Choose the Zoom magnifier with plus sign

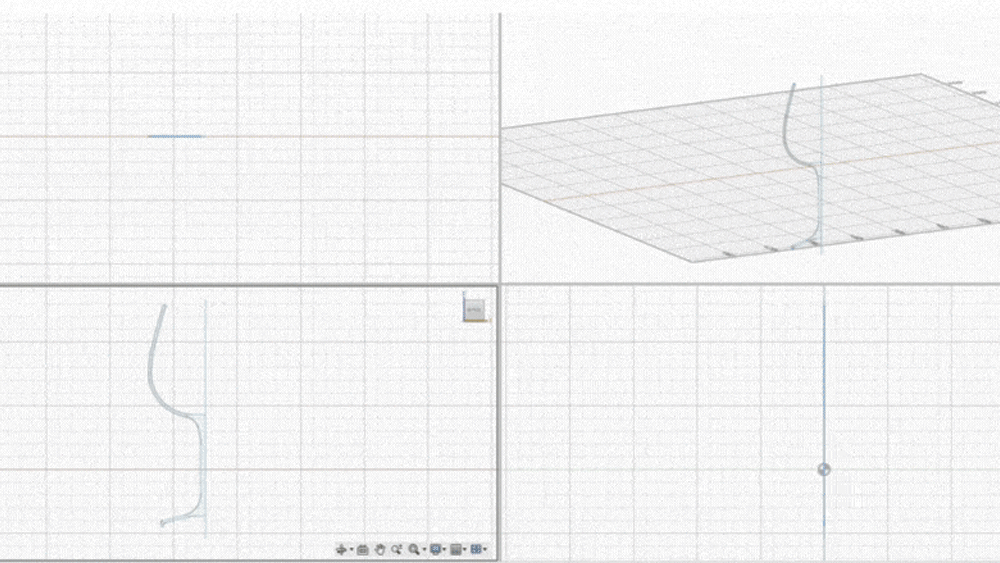click(397, 549)
